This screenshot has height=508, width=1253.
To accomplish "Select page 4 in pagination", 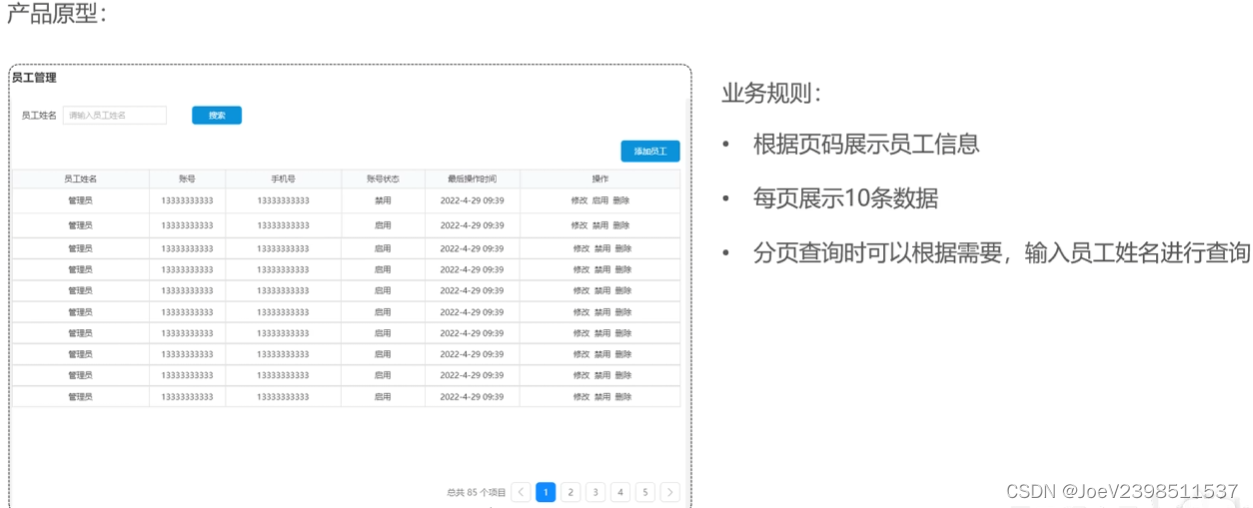I will [621, 492].
